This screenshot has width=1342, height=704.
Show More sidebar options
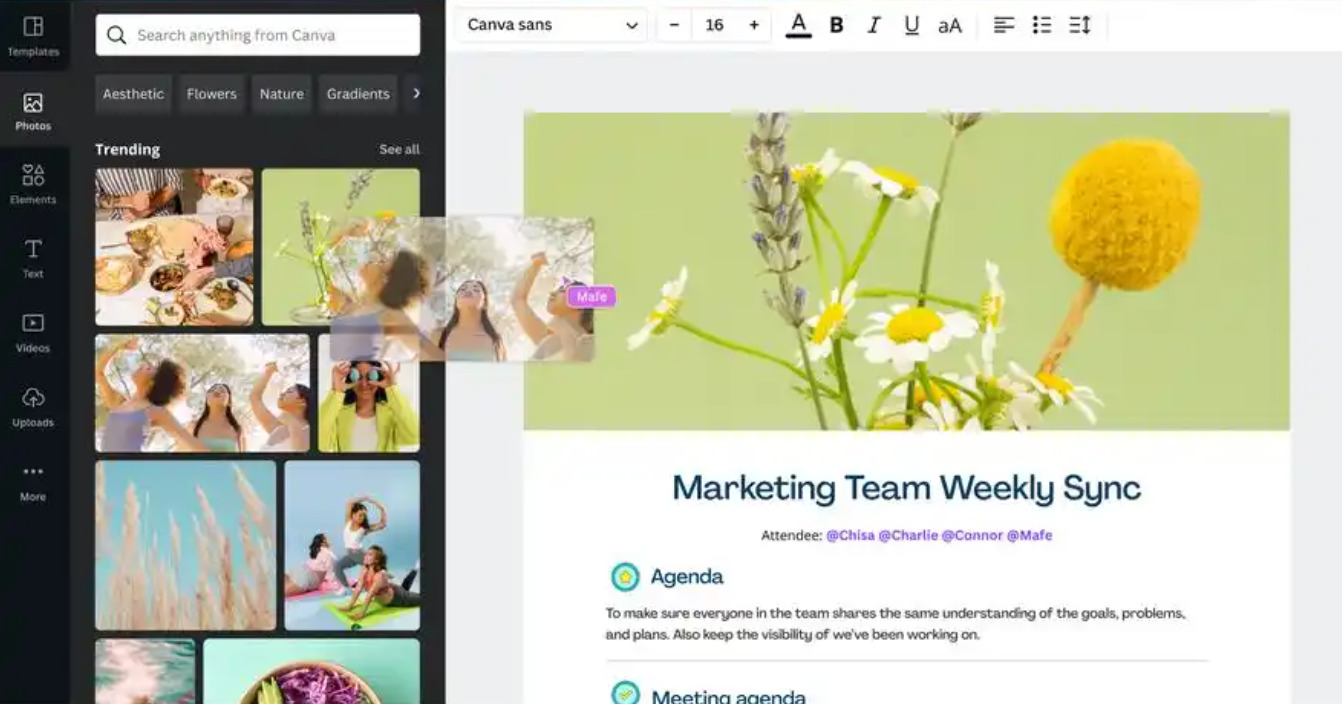33,481
